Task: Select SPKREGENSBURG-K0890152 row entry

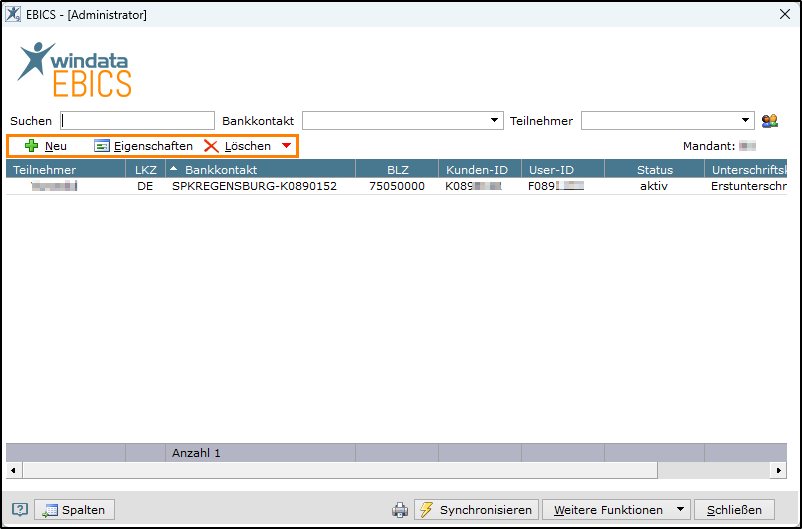Action: click(254, 186)
